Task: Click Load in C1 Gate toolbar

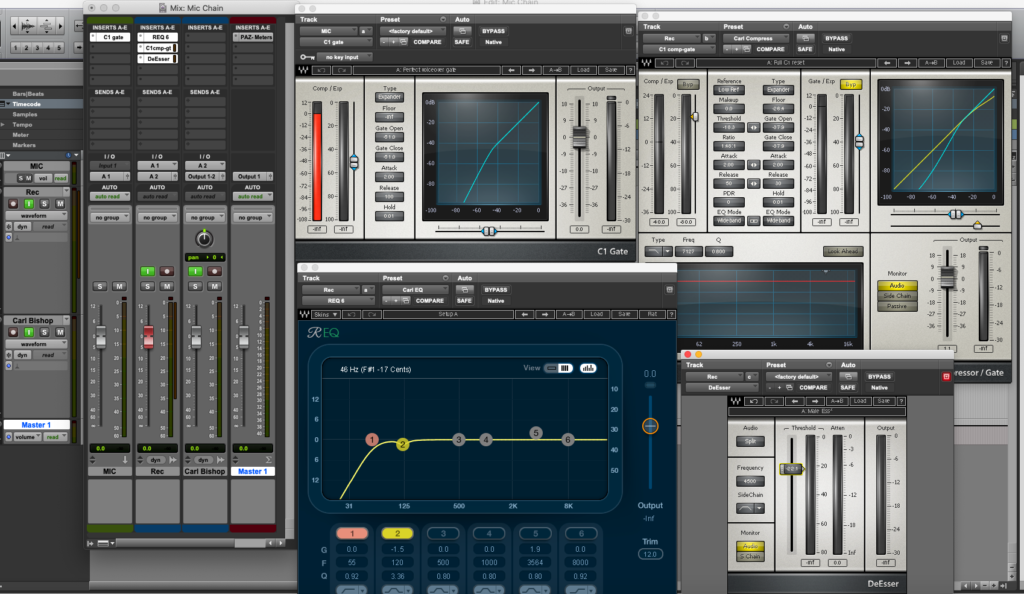Action: click(x=583, y=70)
